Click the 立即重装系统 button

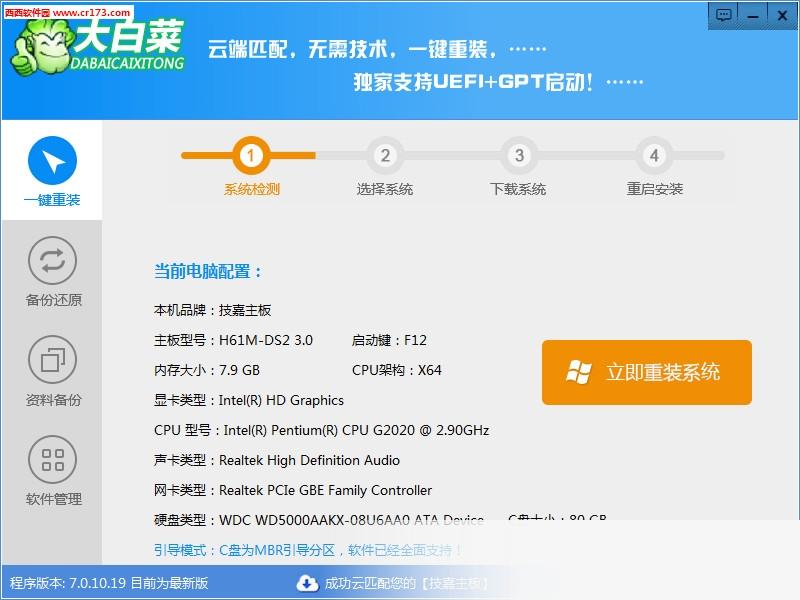[x=646, y=372]
